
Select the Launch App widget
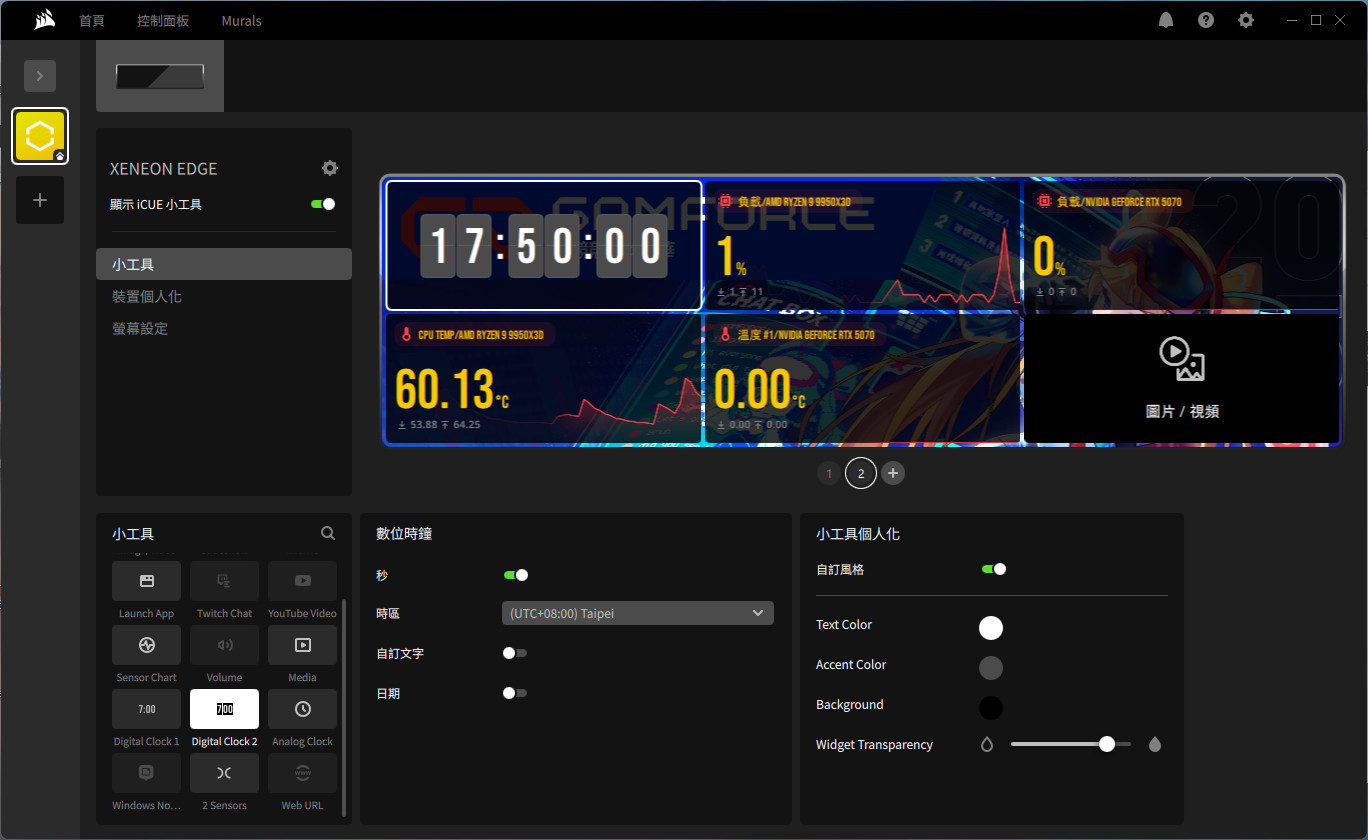(146, 581)
